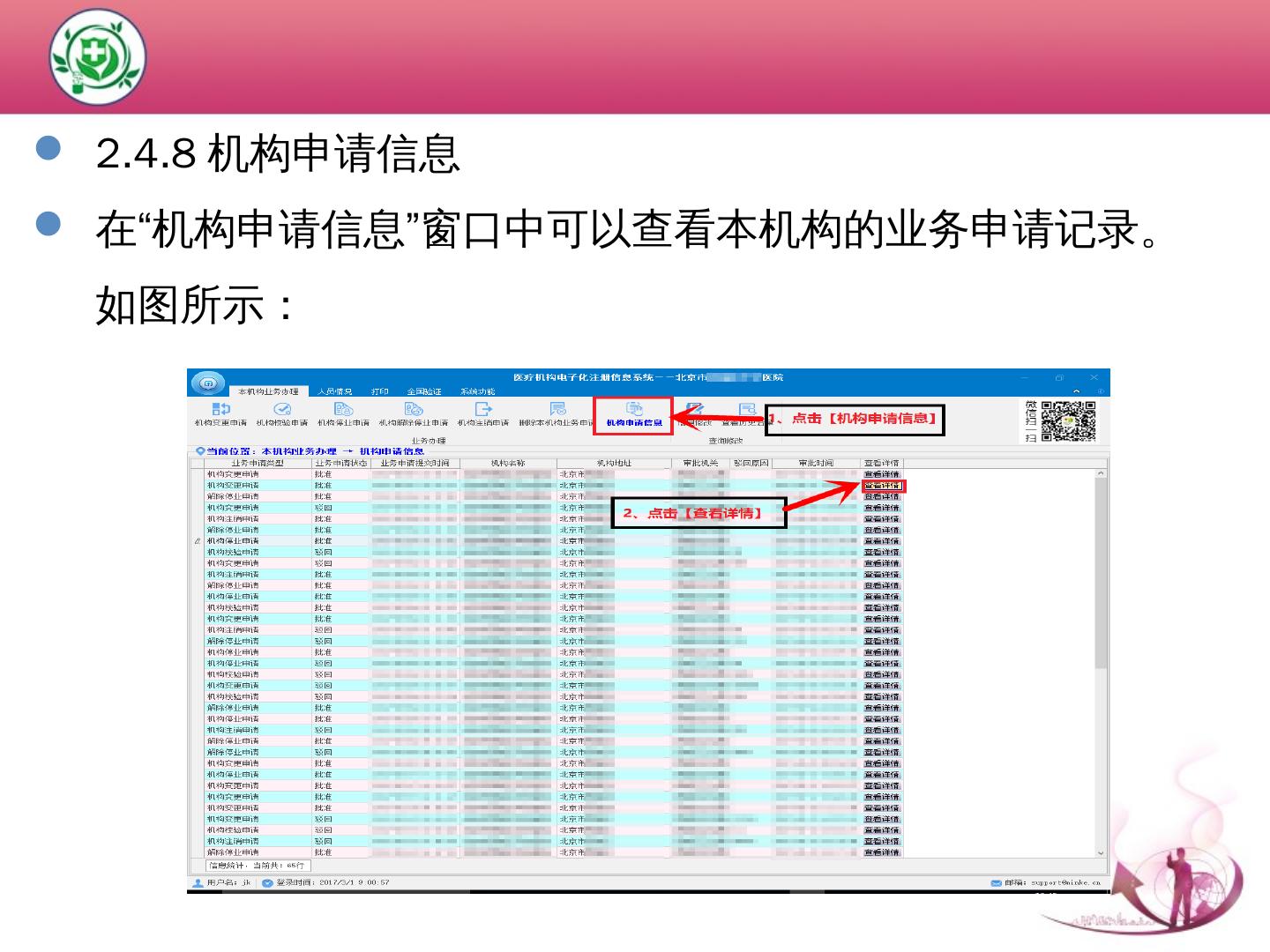The width and height of the screenshot is (1270, 952).
Task: Collapse the ribbon with the chevron arrow
Action: tap(1076, 391)
